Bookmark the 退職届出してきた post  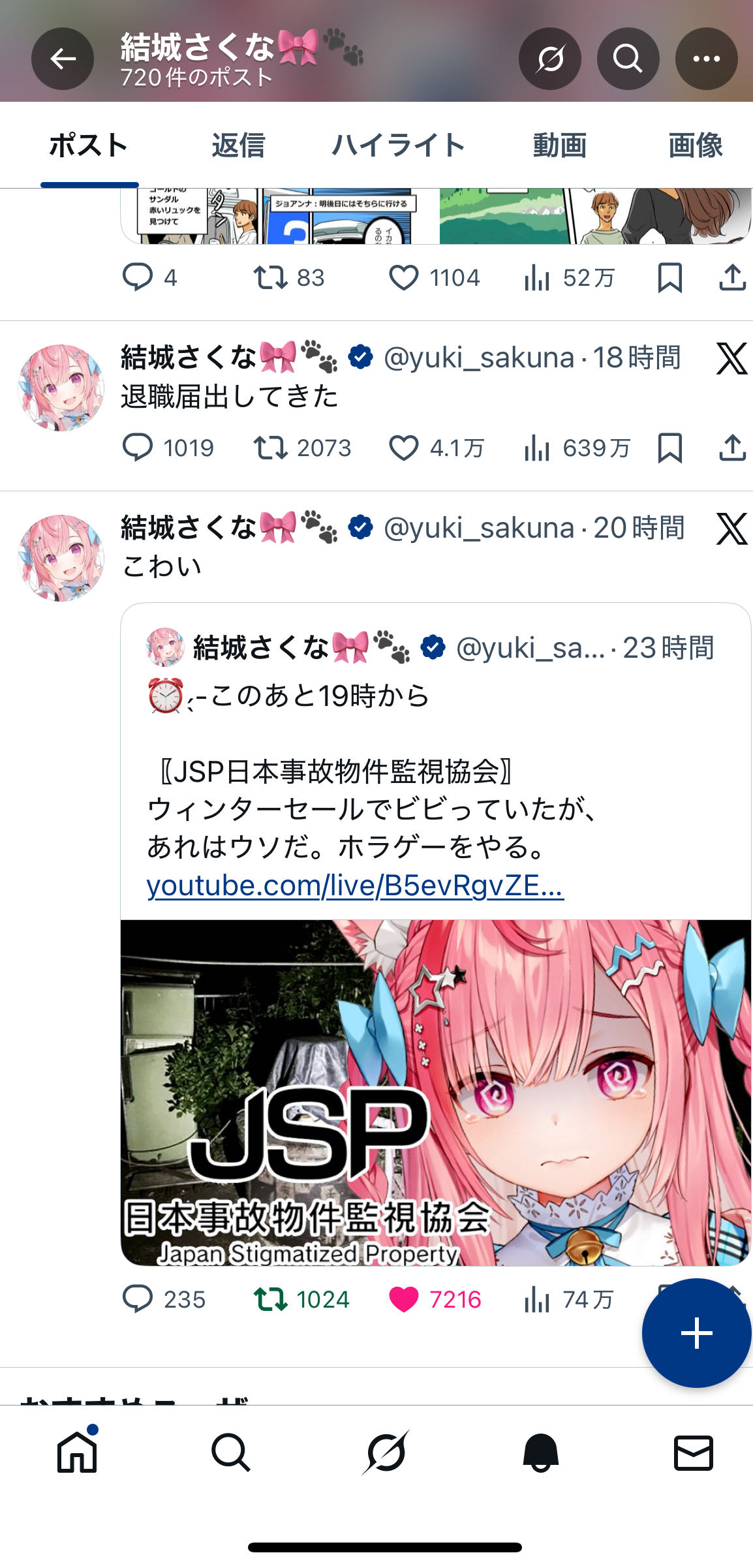(669, 448)
